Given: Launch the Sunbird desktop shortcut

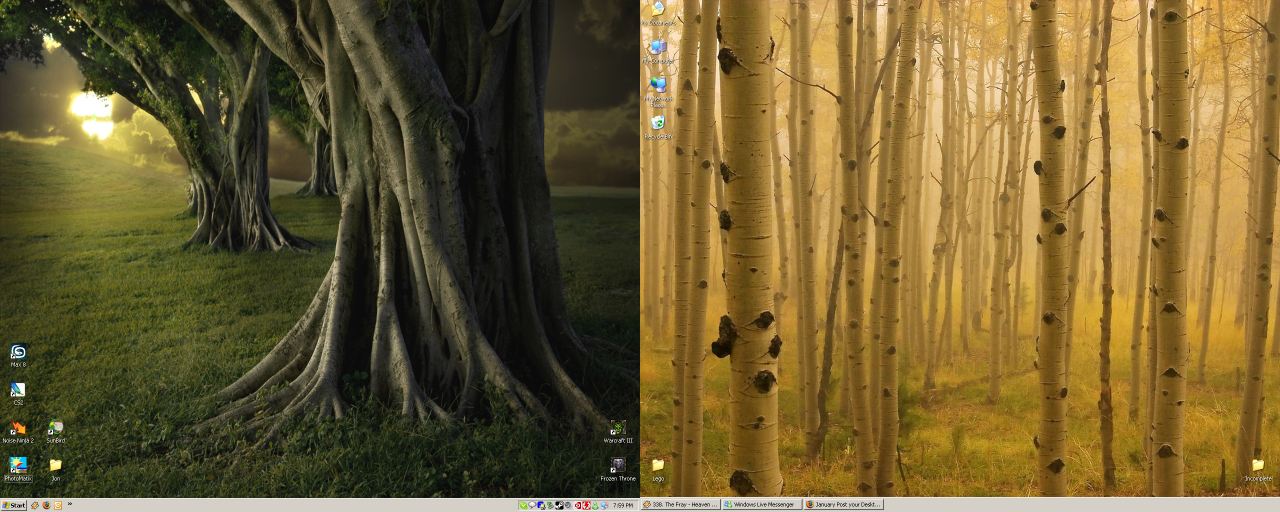Looking at the screenshot, I should point(56,431).
